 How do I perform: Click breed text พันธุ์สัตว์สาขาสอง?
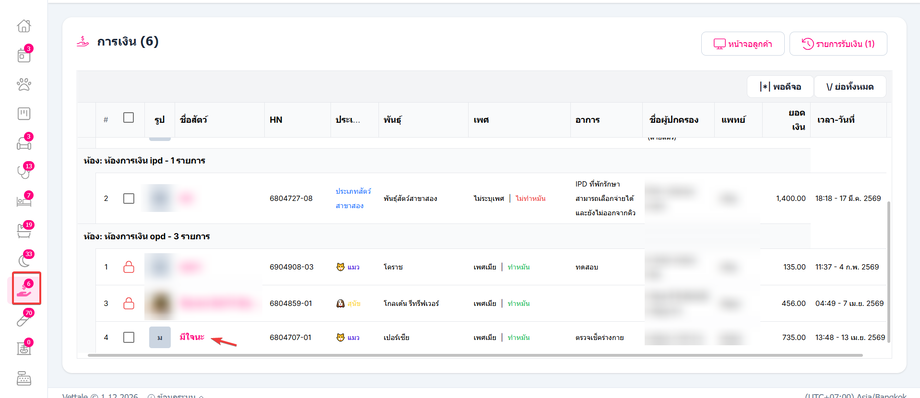pyautogui.click(x=410, y=198)
